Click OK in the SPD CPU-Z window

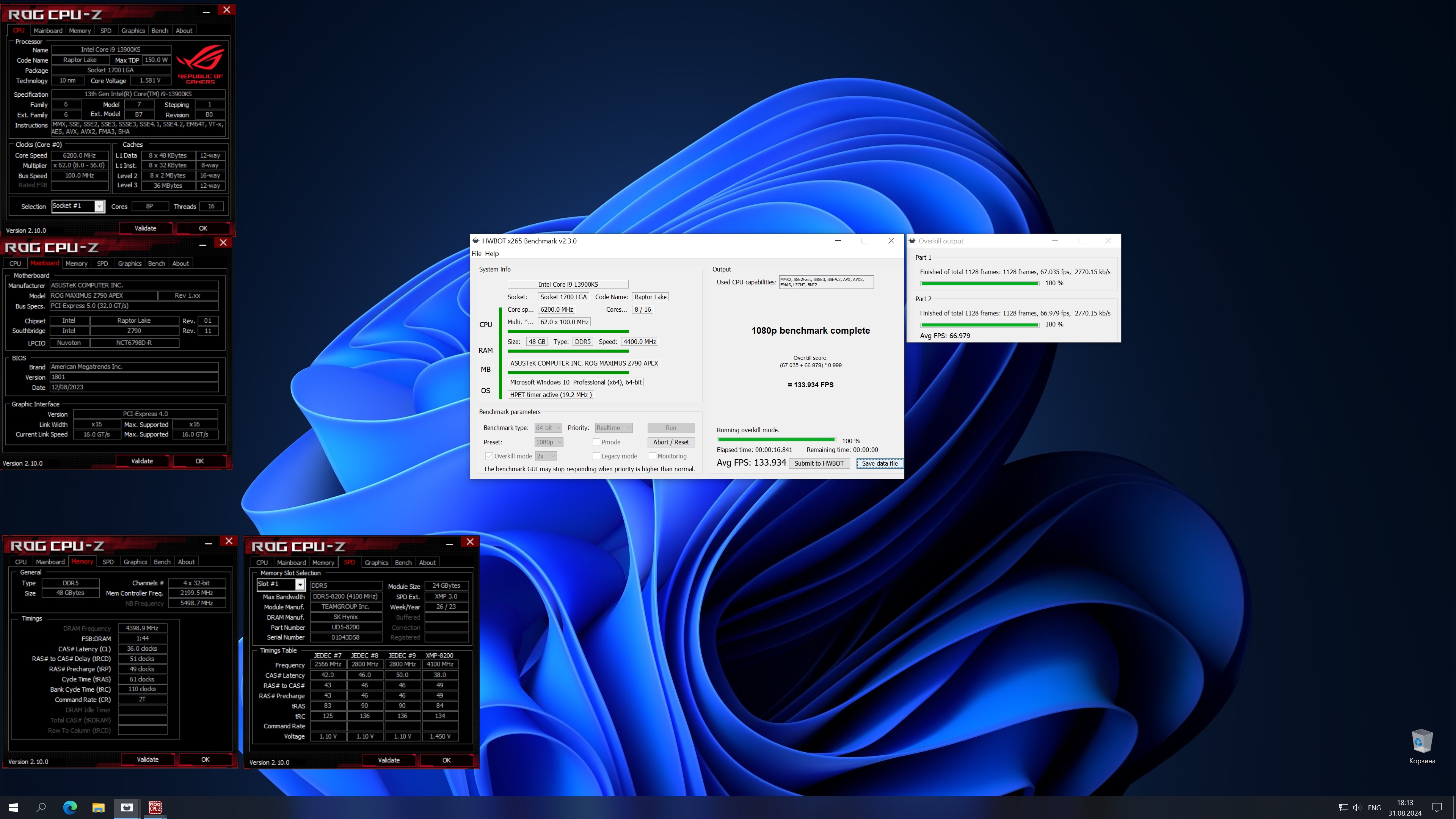447,760
